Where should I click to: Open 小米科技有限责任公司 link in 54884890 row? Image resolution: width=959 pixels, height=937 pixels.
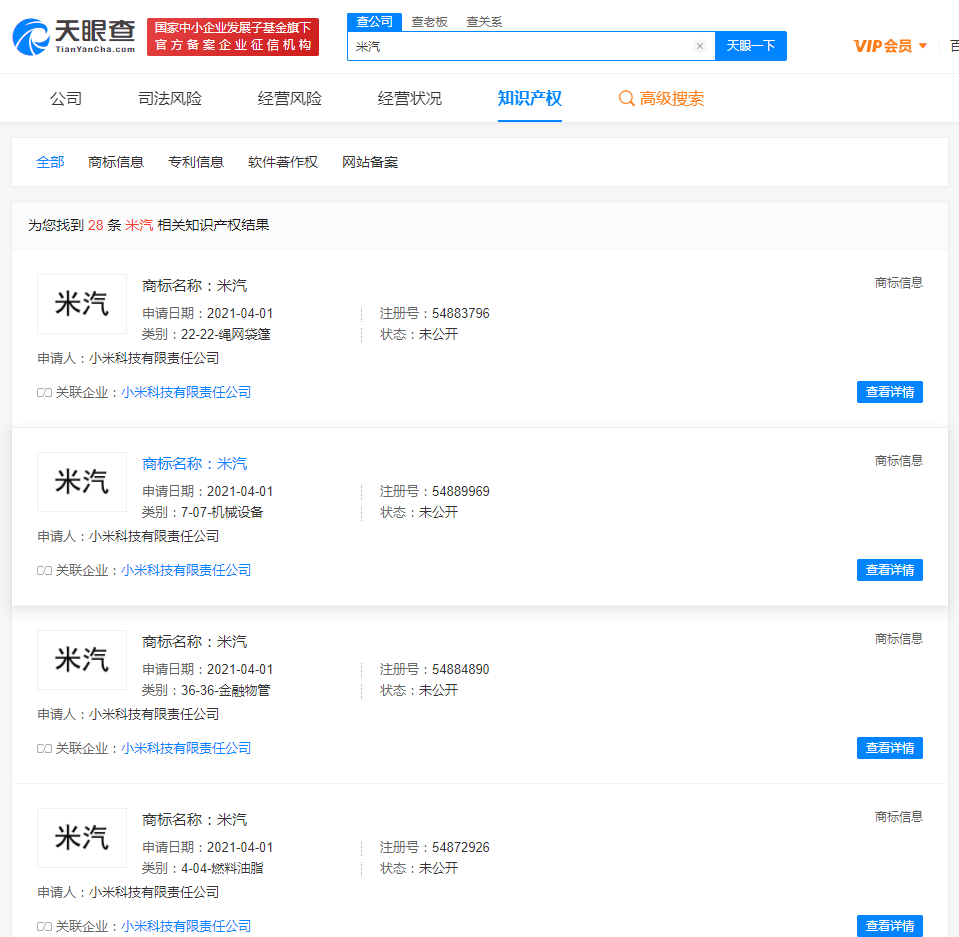click(186, 749)
